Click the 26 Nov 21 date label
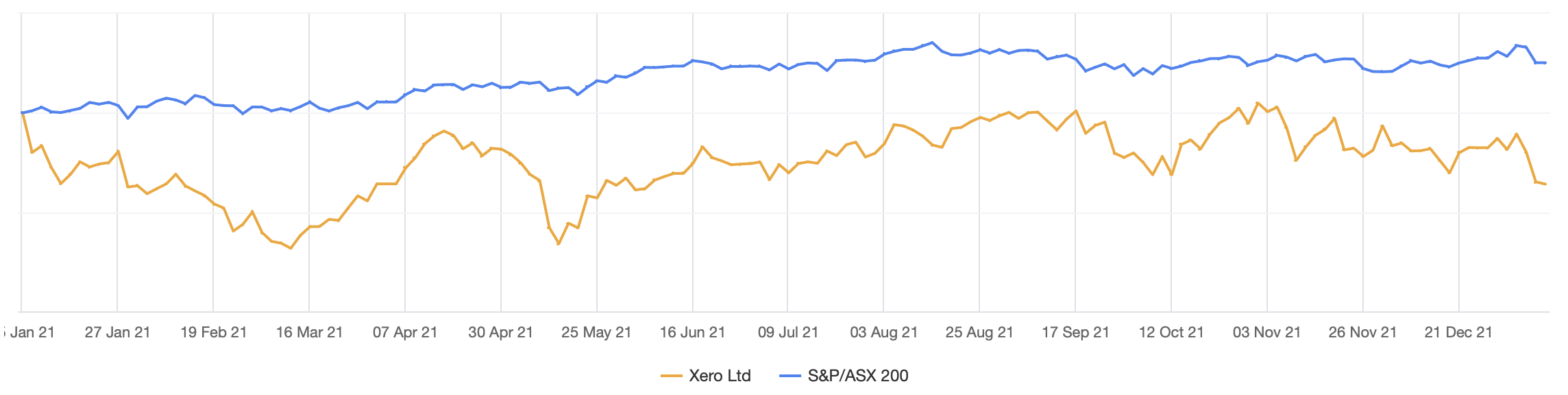The height and width of the screenshot is (395, 1568). [x=1362, y=333]
